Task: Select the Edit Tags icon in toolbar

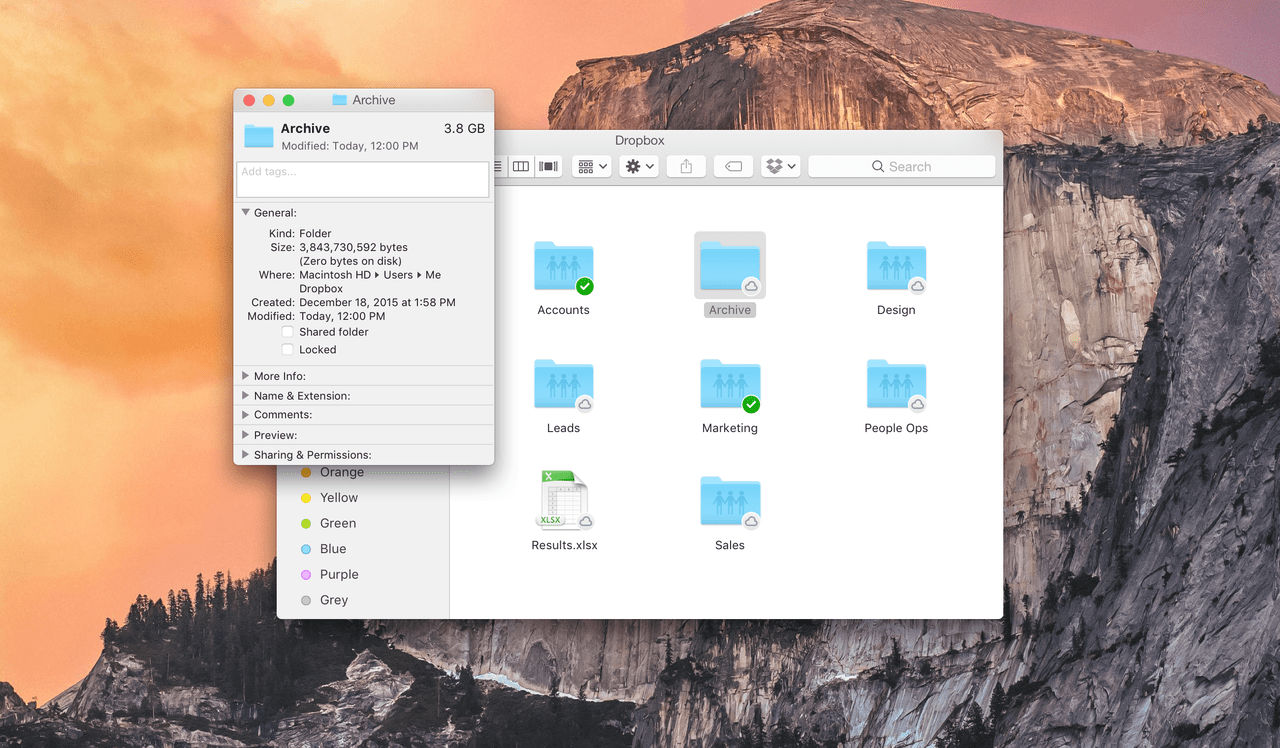Action: [x=733, y=166]
